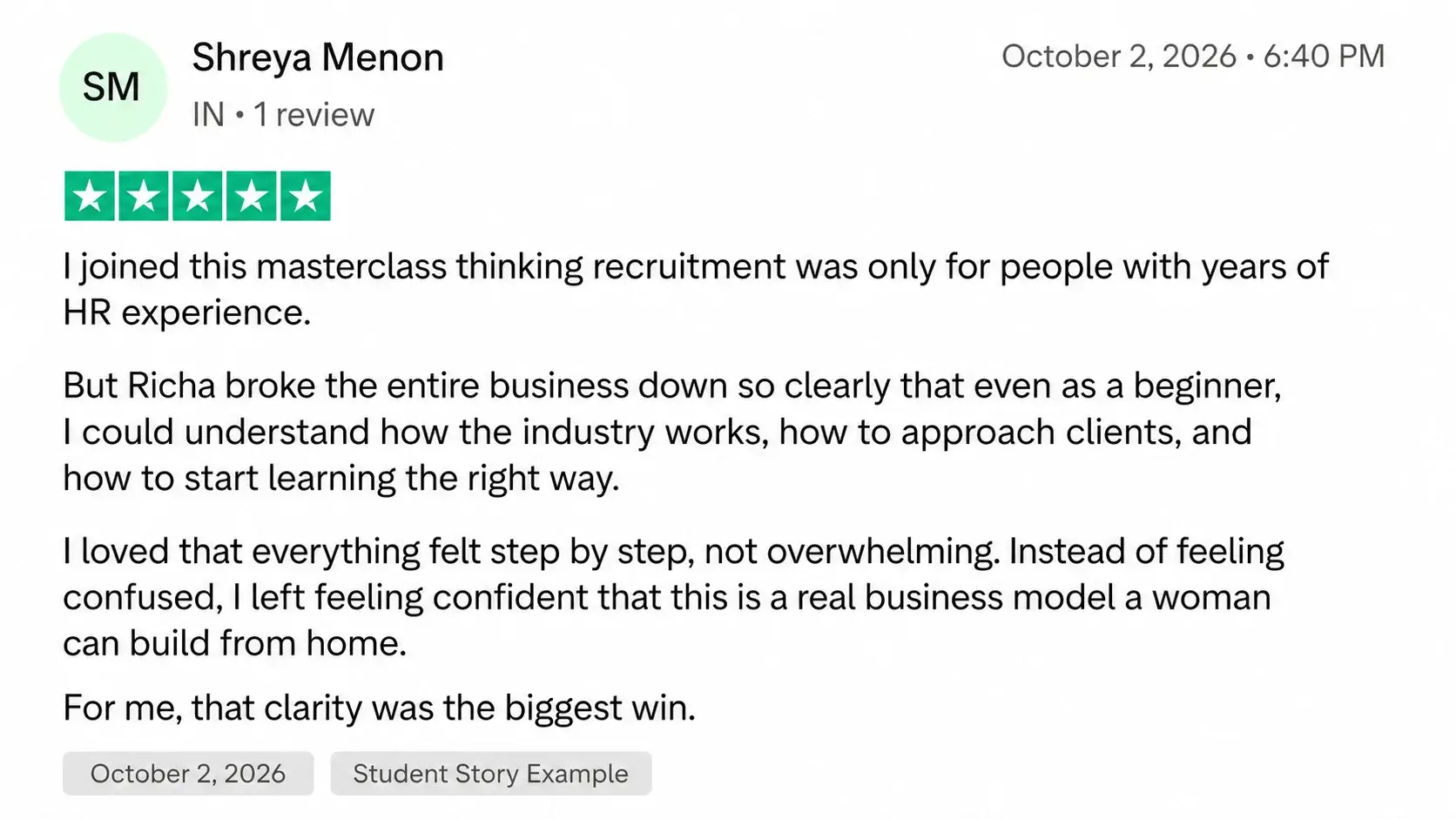Viewport: 1456px width, 819px height.
Task: Click 'For me, that clarity' closing line
Action: click(x=380, y=708)
